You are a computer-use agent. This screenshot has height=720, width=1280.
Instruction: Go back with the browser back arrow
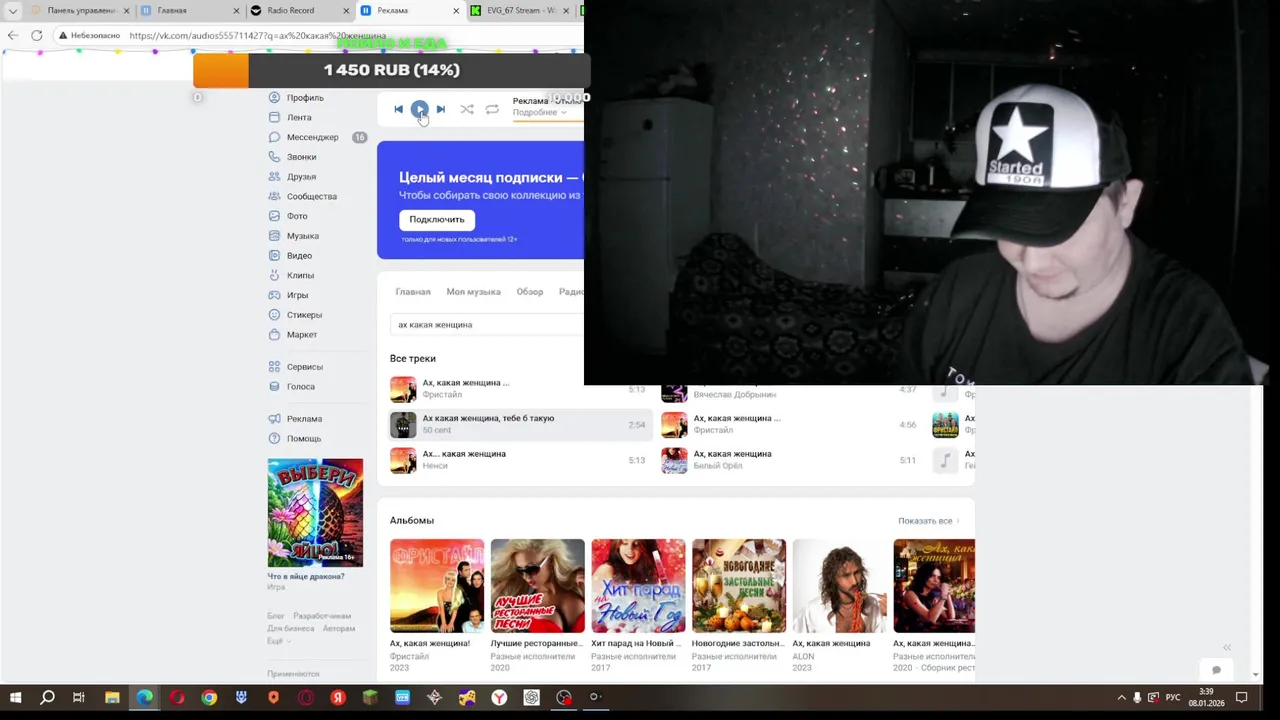[12, 35]
